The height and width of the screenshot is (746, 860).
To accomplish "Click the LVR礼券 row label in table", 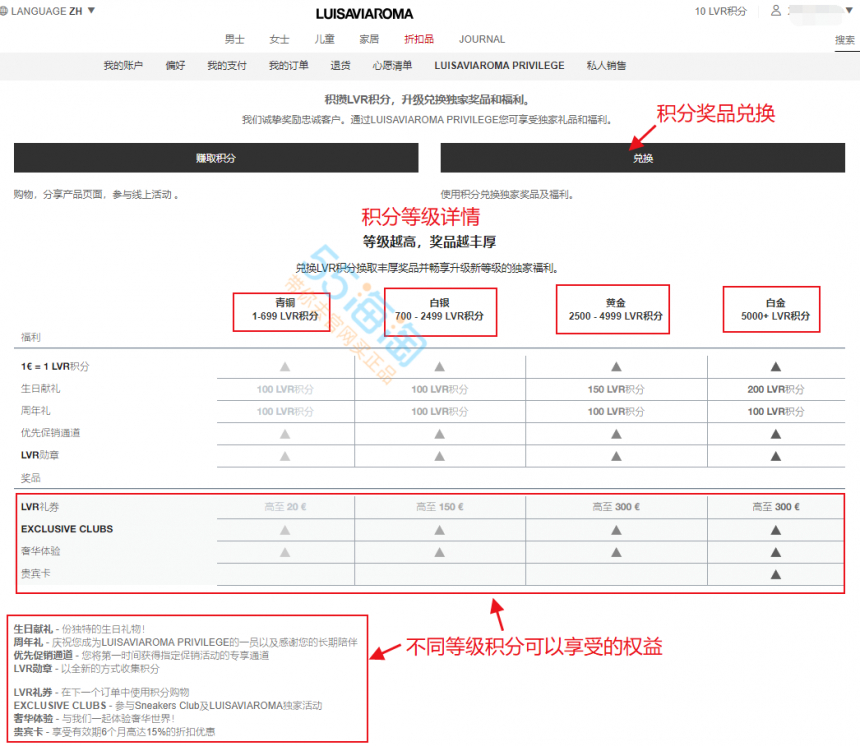I will point(39,507).
